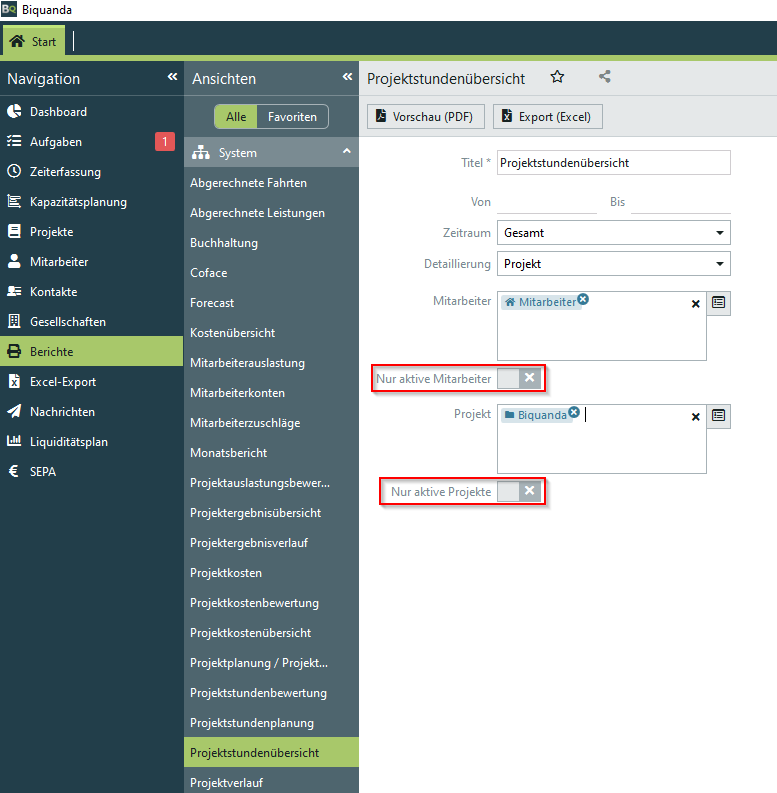Remove the Mitarbeiter tag via its x badge
The width and height of the screenshot is (777, 793).
click(583, 298)
